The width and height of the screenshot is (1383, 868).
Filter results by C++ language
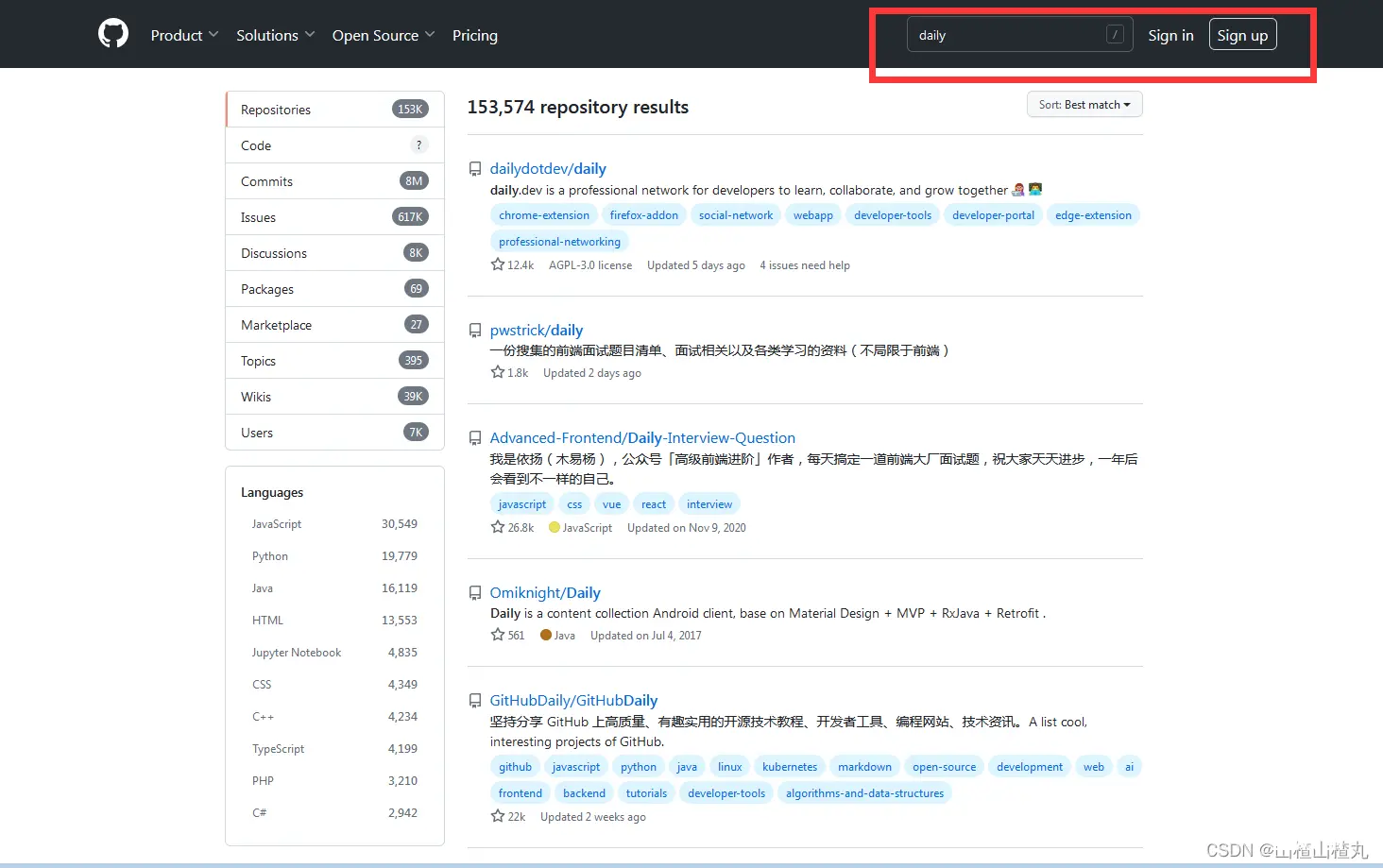coord(334,717)
